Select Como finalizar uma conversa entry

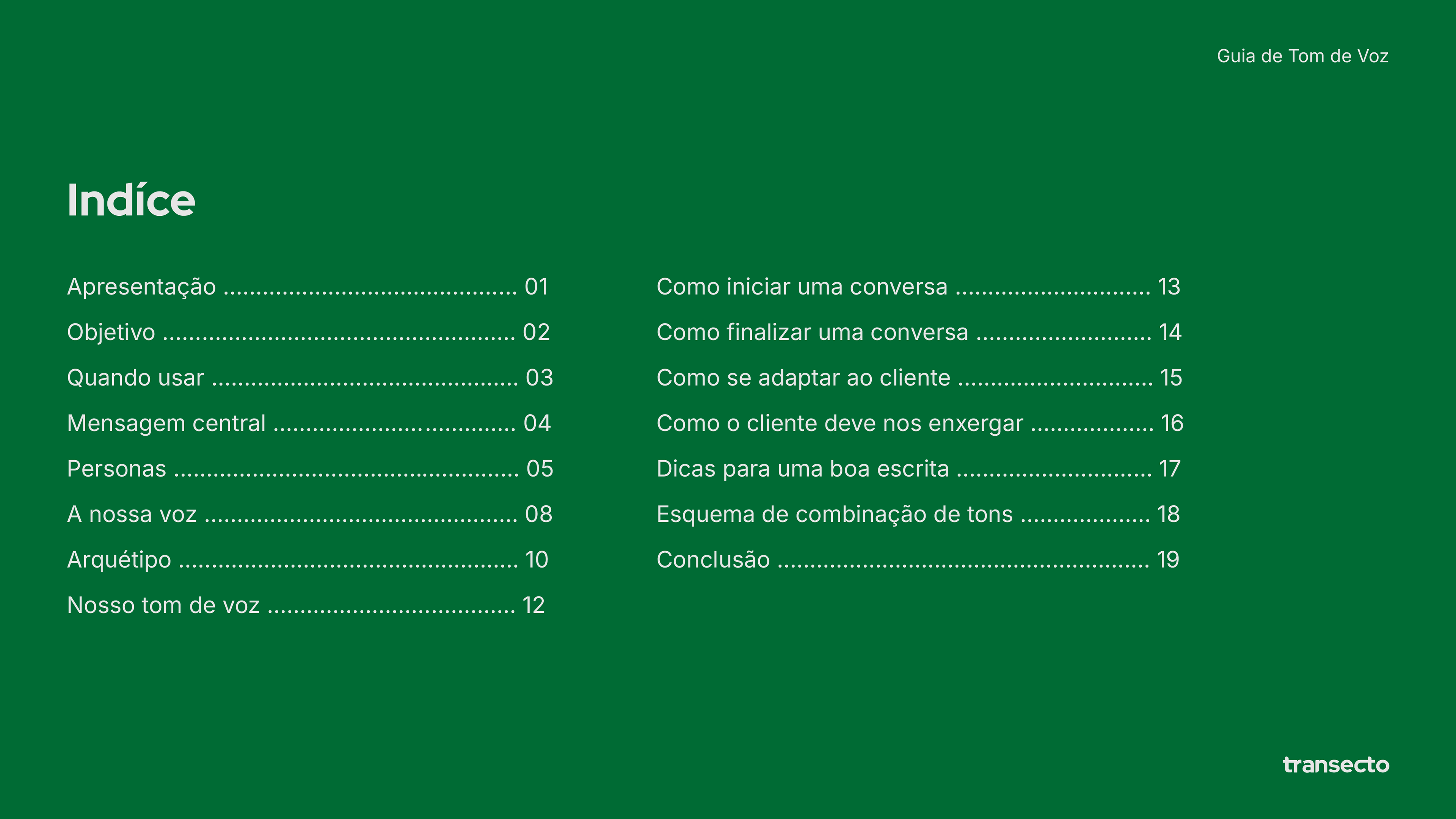click(919, 333)
